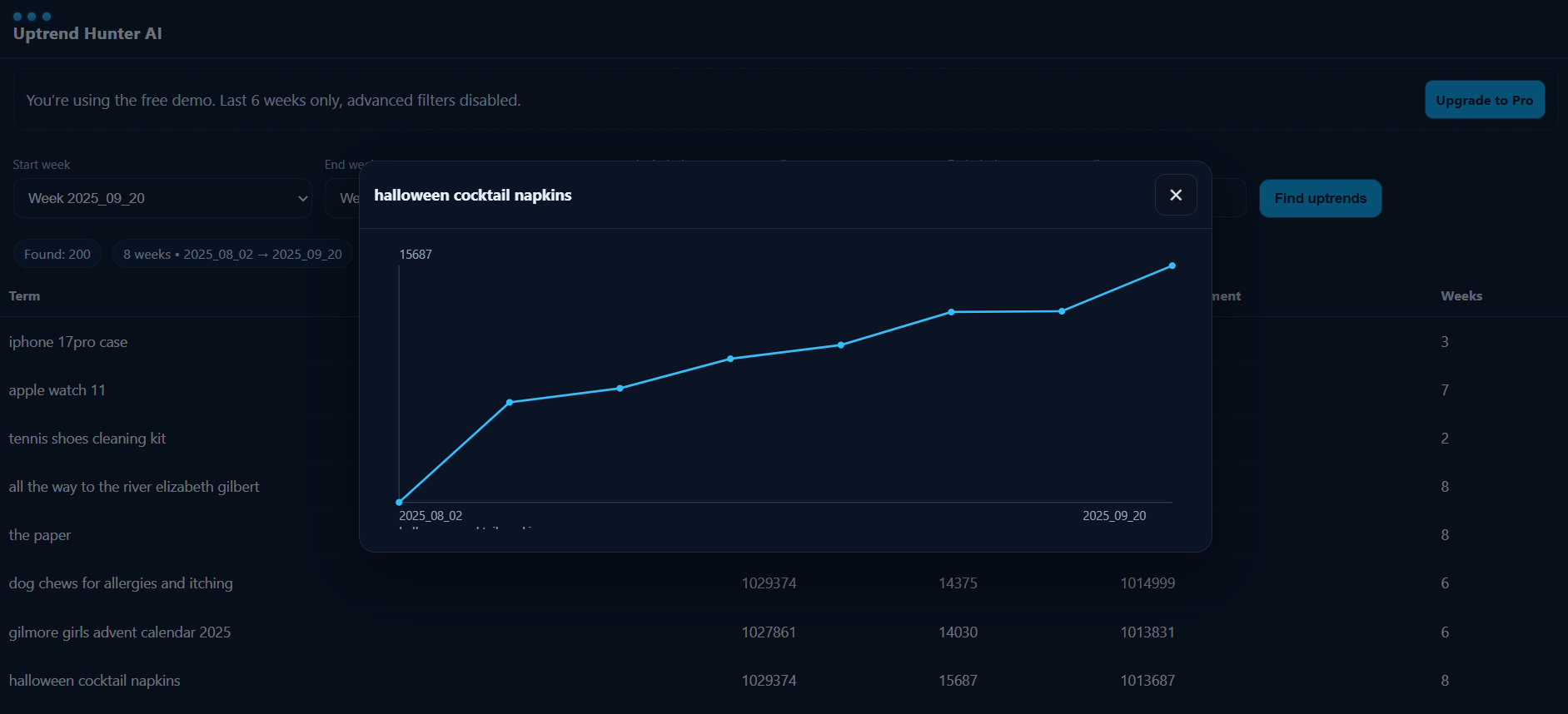Click the Uptrend Hunter AI title

87,33
